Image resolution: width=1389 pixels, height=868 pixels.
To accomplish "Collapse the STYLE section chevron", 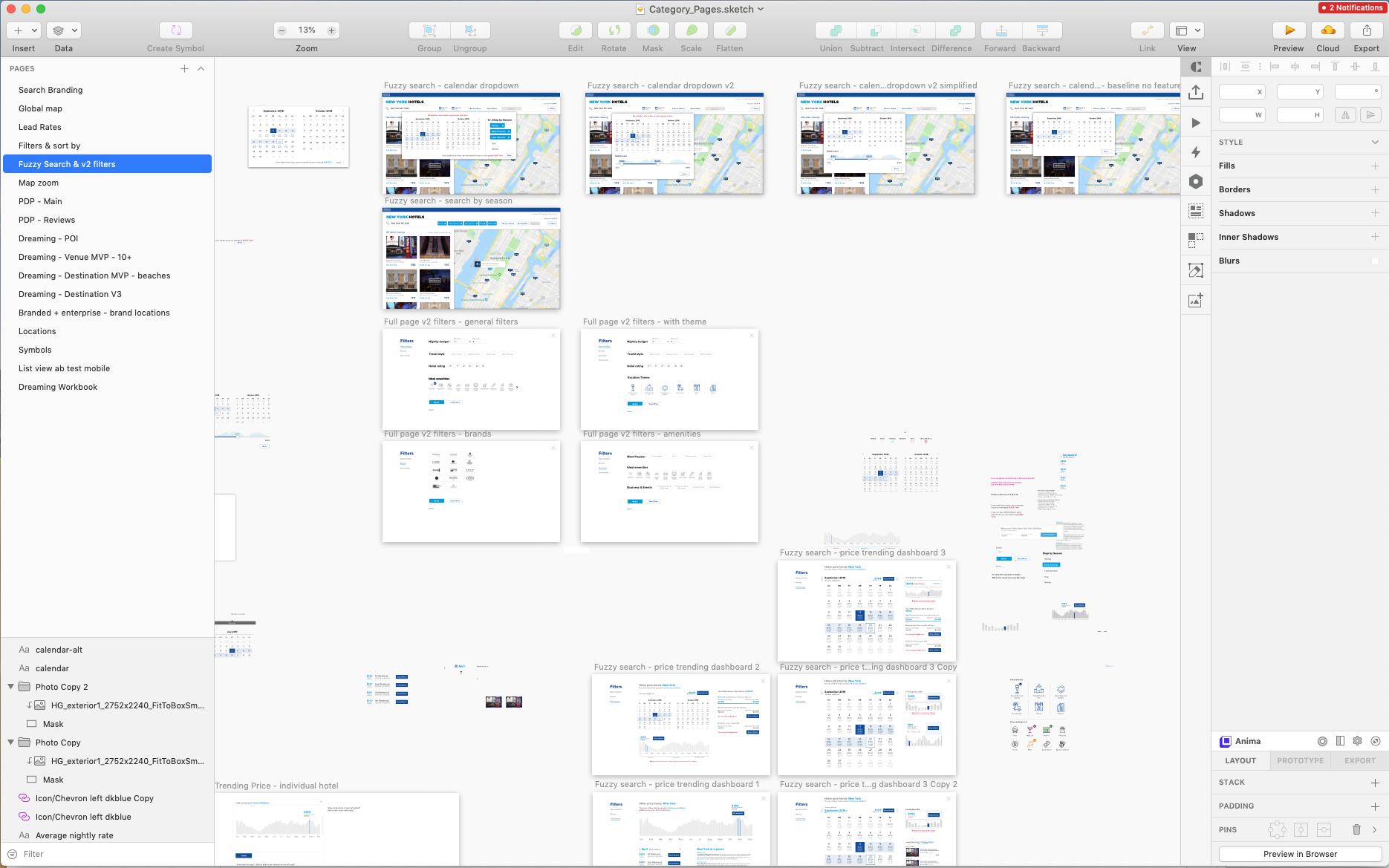I will [1376, 142].
